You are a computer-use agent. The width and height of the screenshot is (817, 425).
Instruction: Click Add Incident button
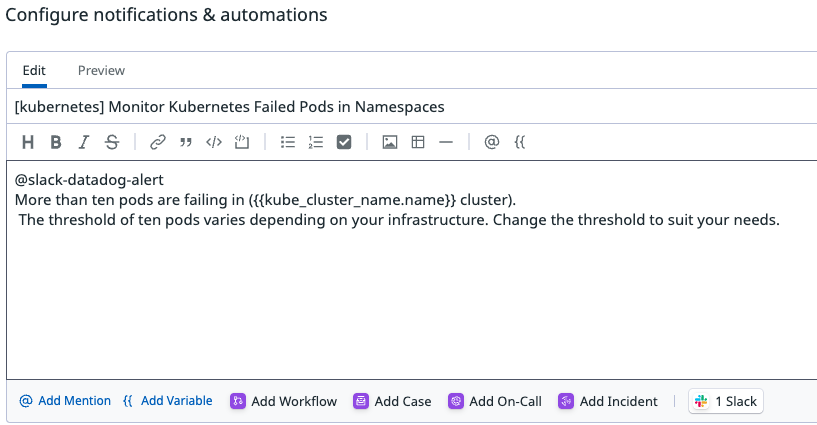point(608,402)
